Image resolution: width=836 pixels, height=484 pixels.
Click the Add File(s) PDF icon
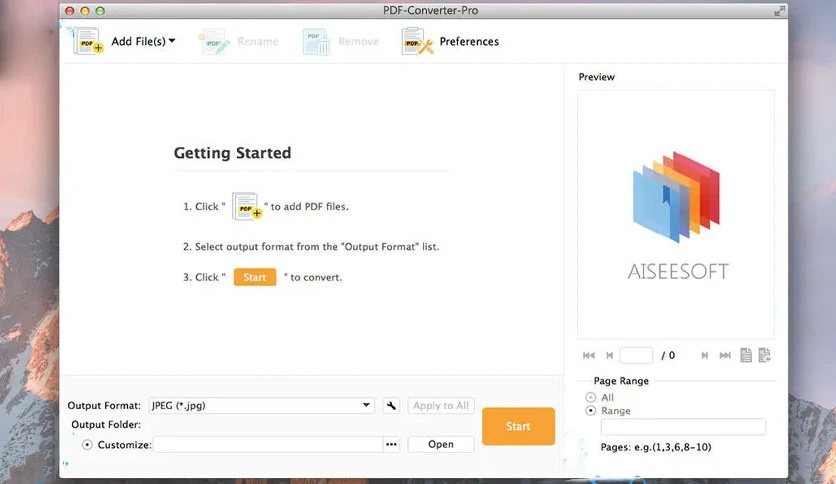pos(88,41)
